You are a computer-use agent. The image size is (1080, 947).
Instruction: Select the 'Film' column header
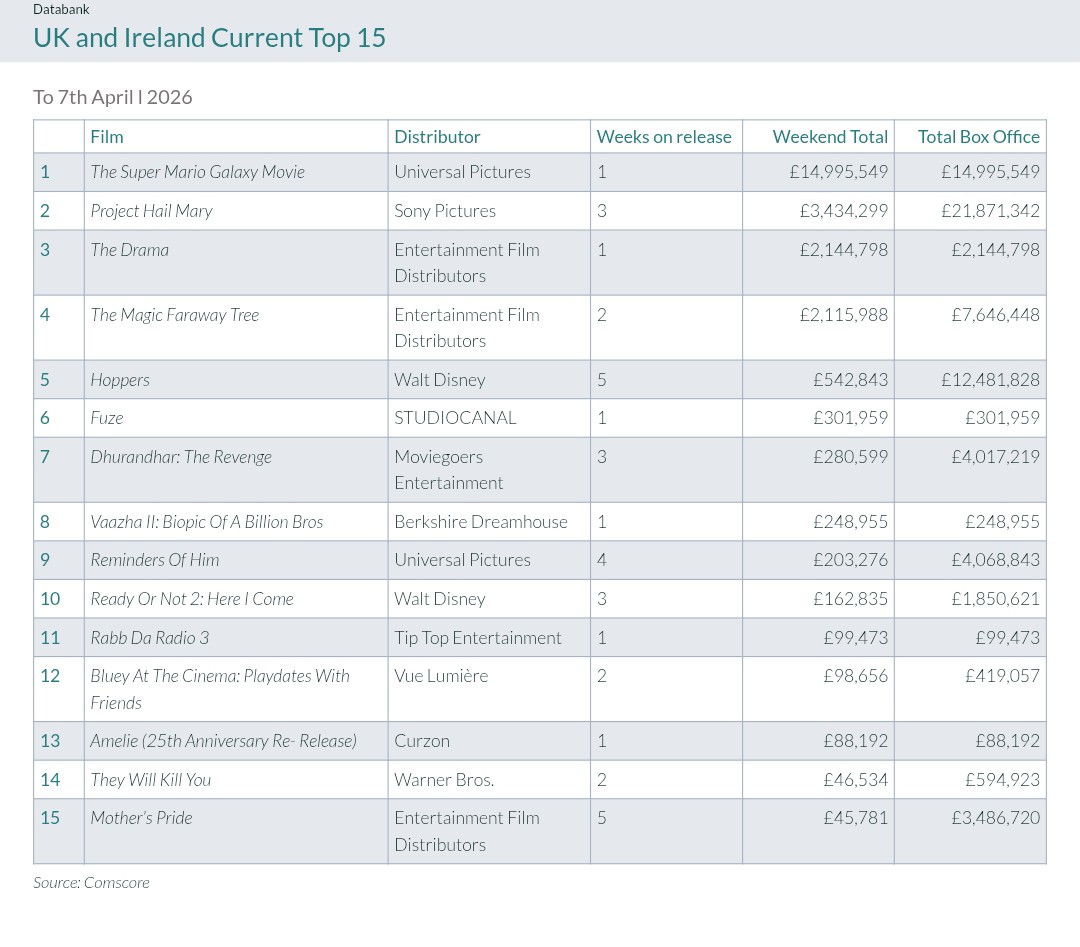[107, 137]
